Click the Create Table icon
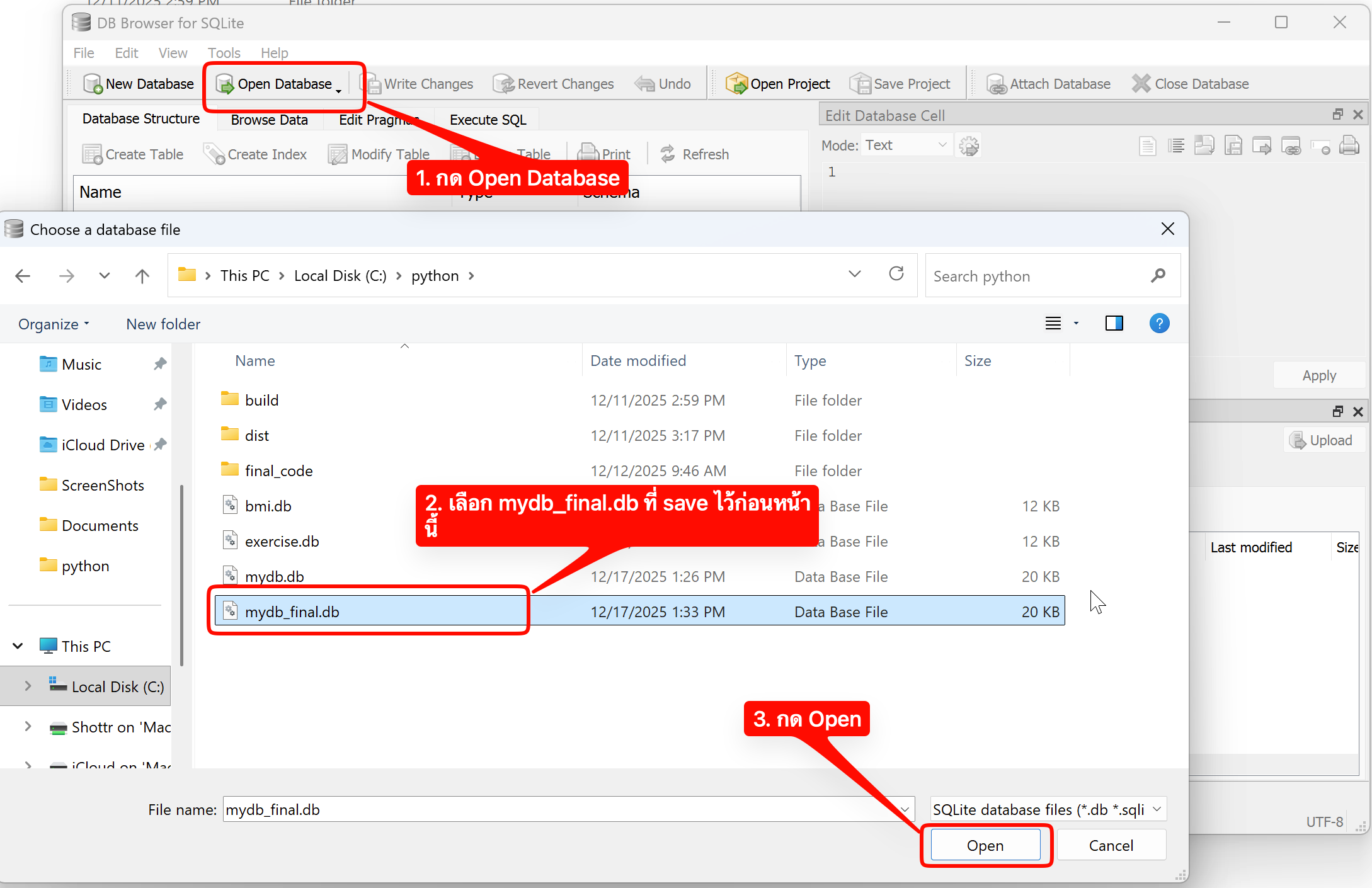Viewport: 1372px width, 888px height. [92, 154]
